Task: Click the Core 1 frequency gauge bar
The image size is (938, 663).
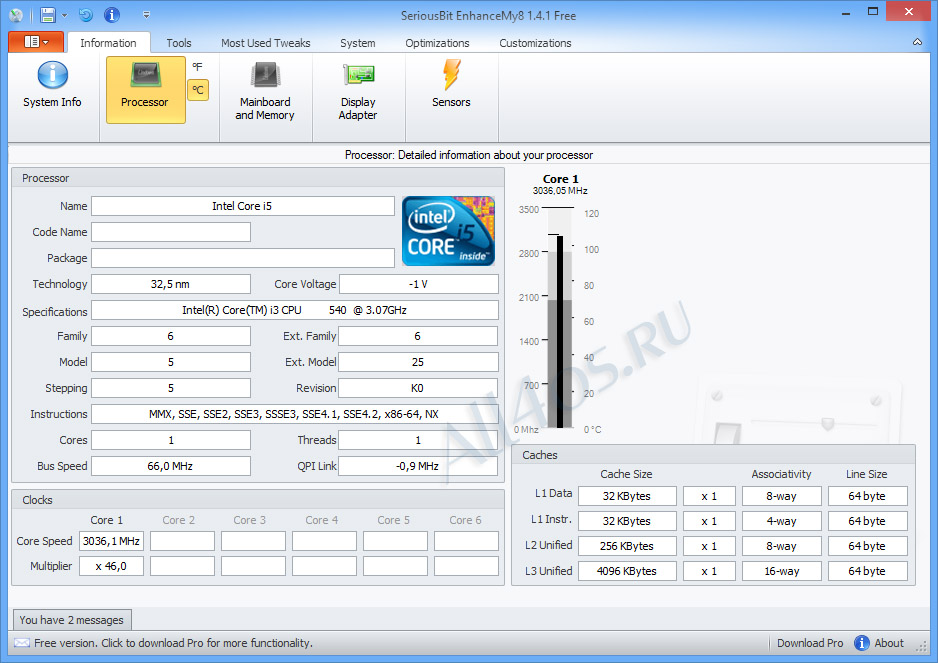Action: (x=560, y=318)
